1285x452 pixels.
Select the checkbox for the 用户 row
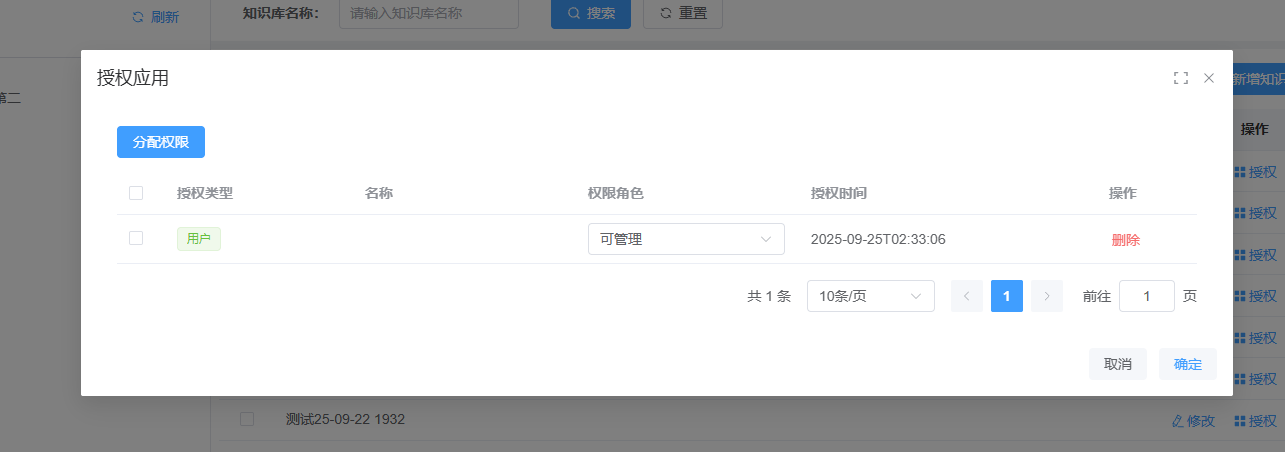(x=136, y=238)
